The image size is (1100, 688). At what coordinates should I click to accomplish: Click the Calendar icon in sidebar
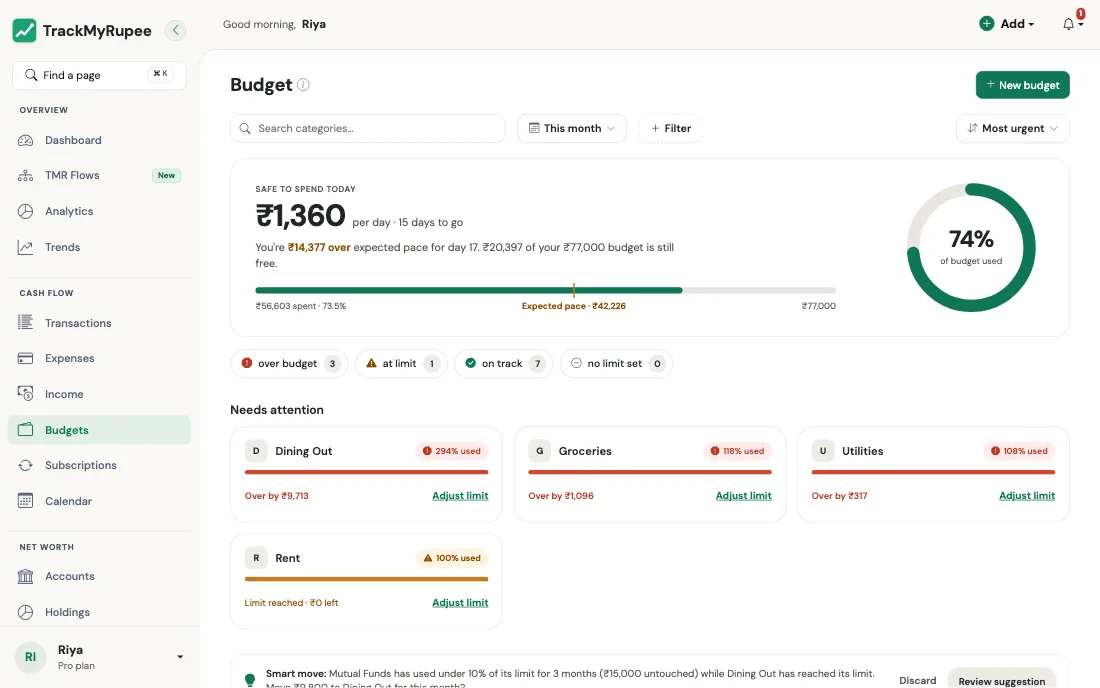25,501
